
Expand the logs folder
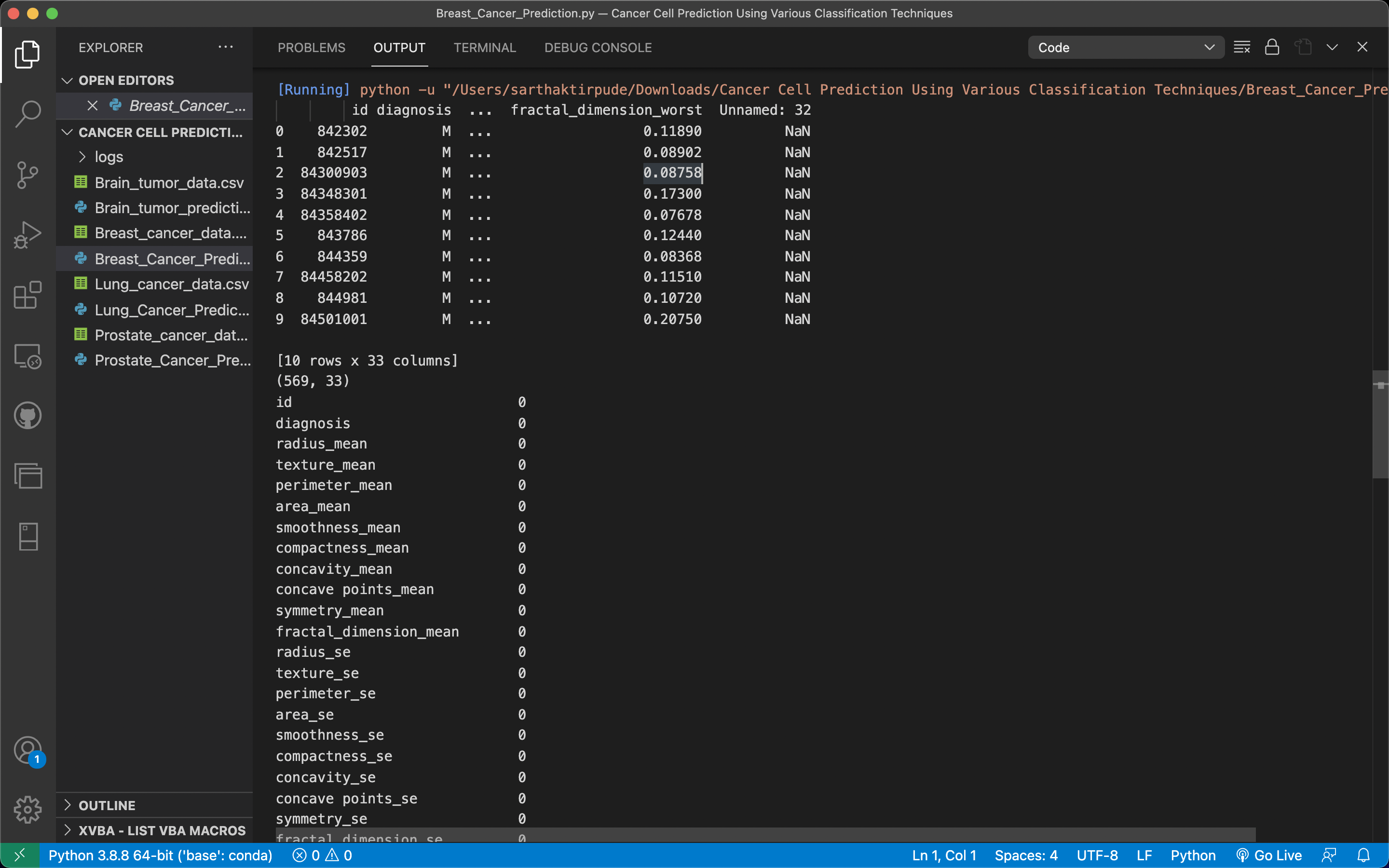pos(109,157)
